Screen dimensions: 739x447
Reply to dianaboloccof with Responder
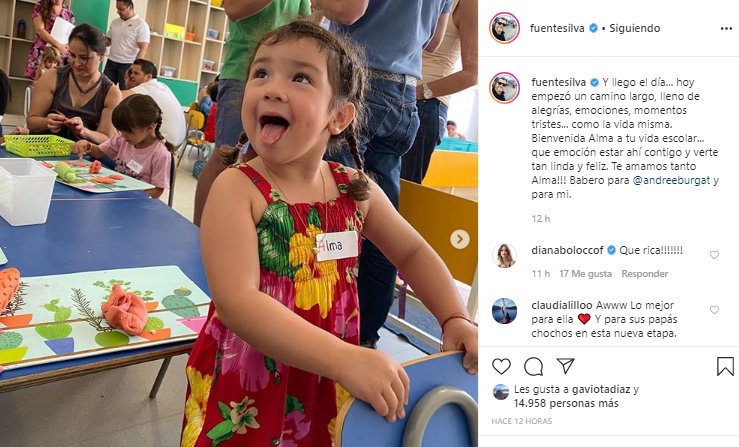coord(644,273)
